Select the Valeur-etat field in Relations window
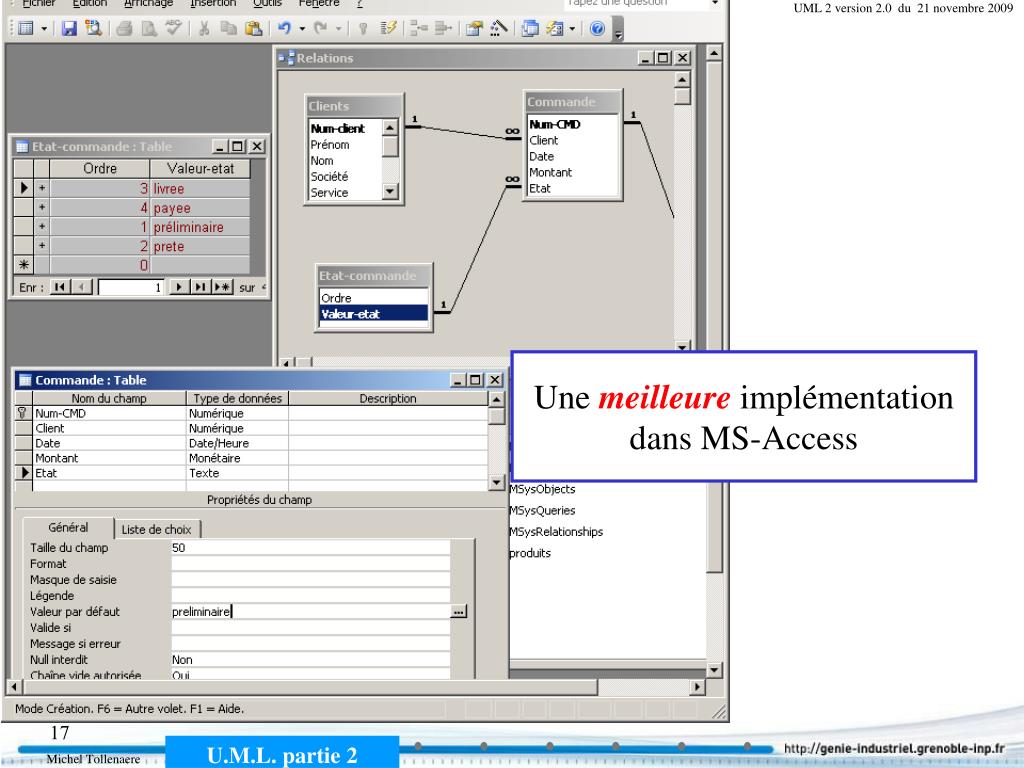Screen dimensions: 1024x768 [374, 314]
